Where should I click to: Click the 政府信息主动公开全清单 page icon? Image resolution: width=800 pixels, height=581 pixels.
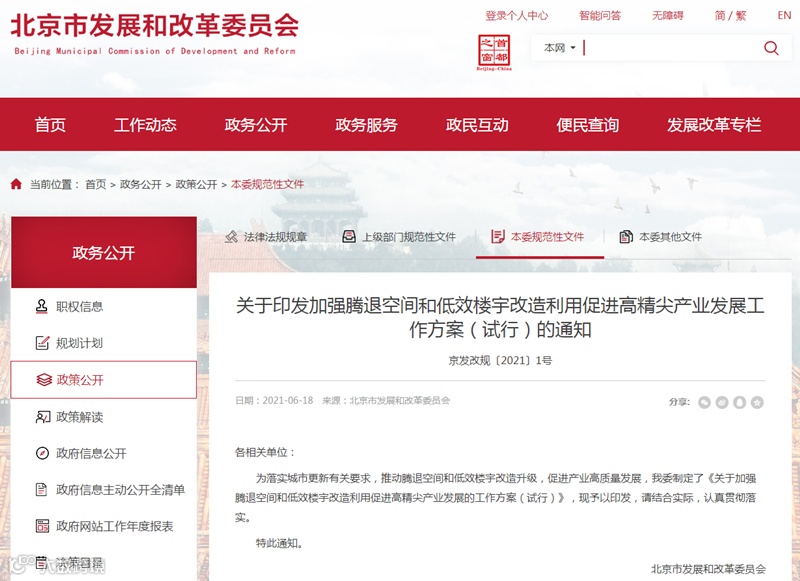(41, 490)
